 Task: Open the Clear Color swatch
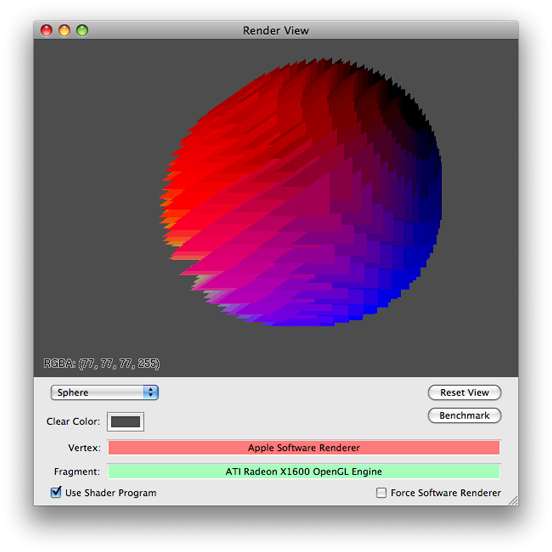click(125, 421)
